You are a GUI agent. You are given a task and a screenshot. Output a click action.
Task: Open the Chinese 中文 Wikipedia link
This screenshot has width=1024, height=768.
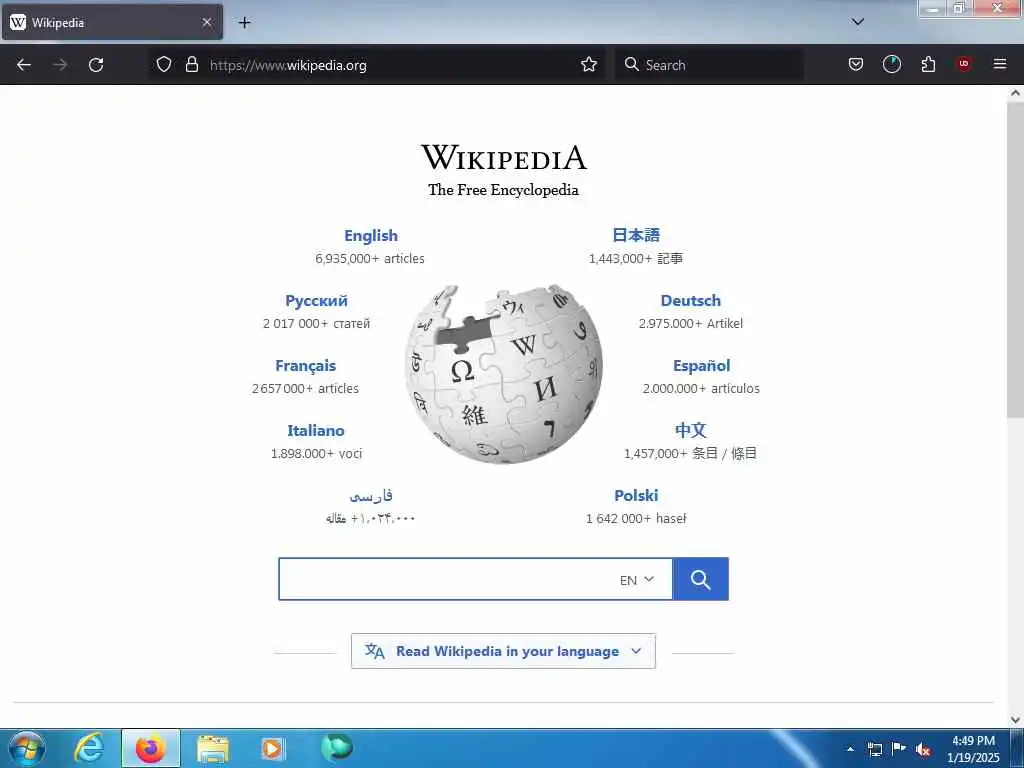[690, 430]
